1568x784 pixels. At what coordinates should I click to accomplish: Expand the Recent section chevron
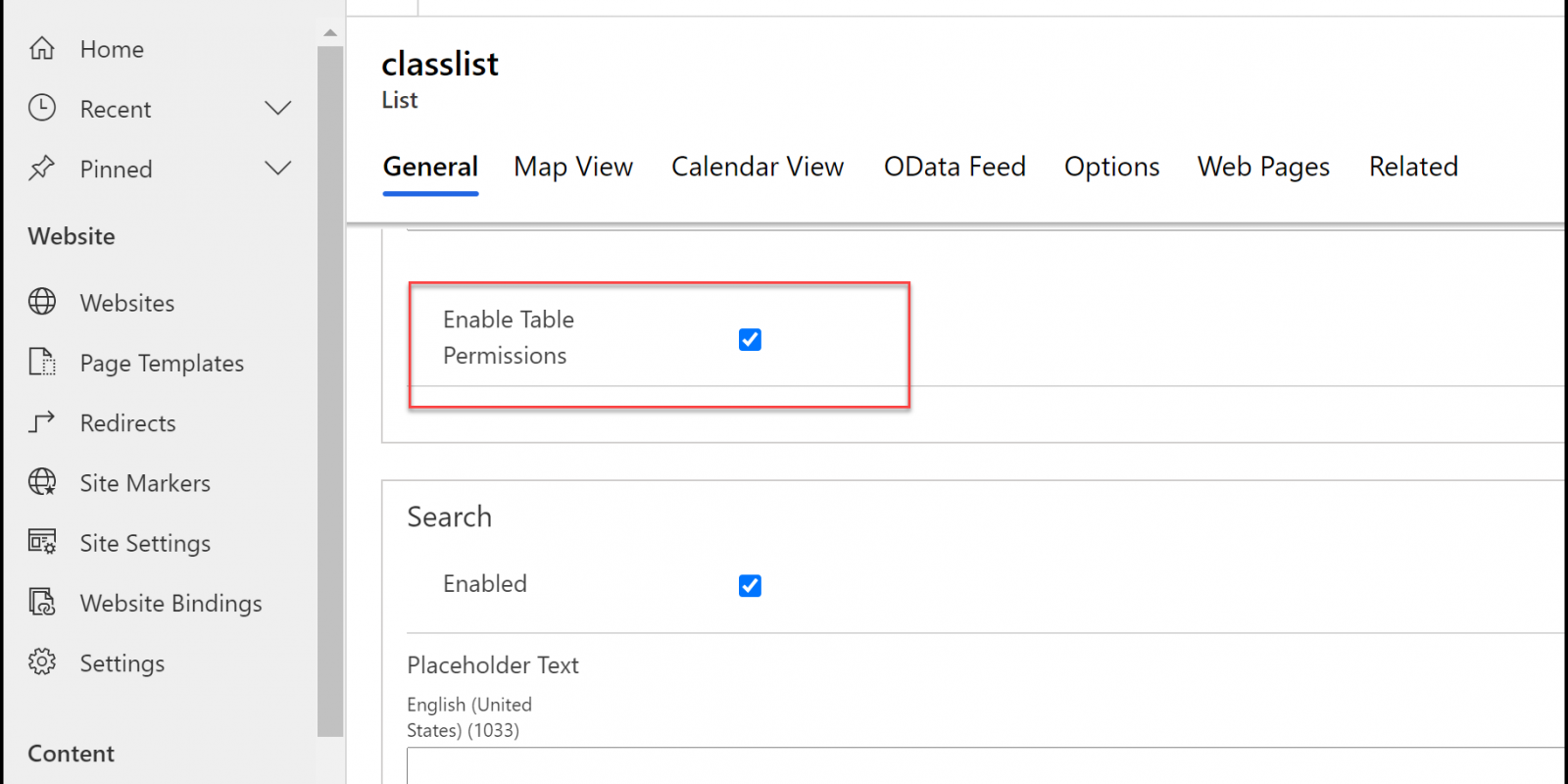click(278, 108)
